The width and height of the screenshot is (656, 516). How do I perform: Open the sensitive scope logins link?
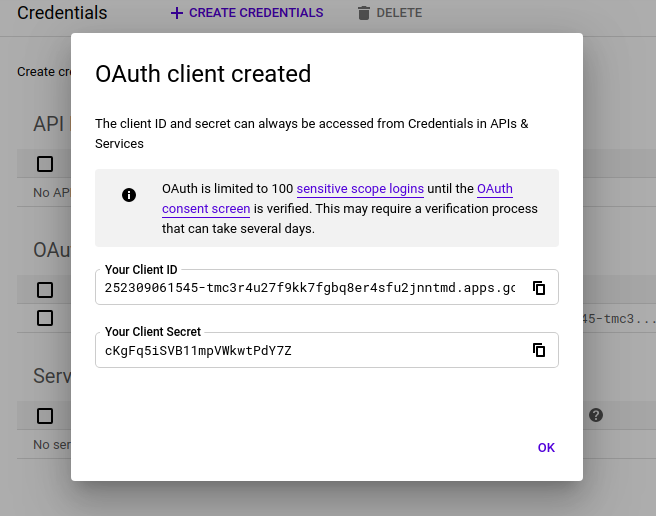click(x=360, y=189)
